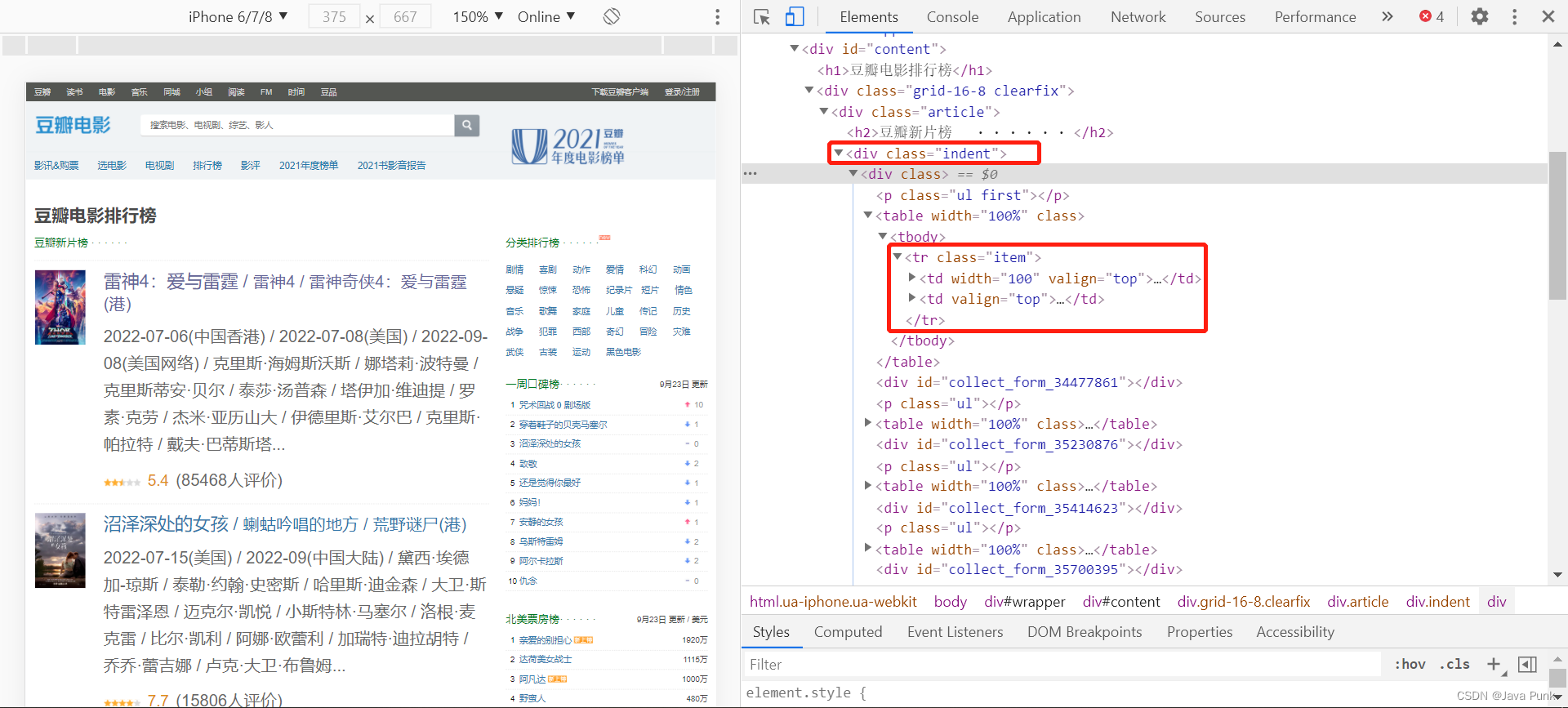The width and height of the screenshot is (1568, 708).
Task: Open DevTools customize three-dot menu
Action: [x=1514, y=16]
